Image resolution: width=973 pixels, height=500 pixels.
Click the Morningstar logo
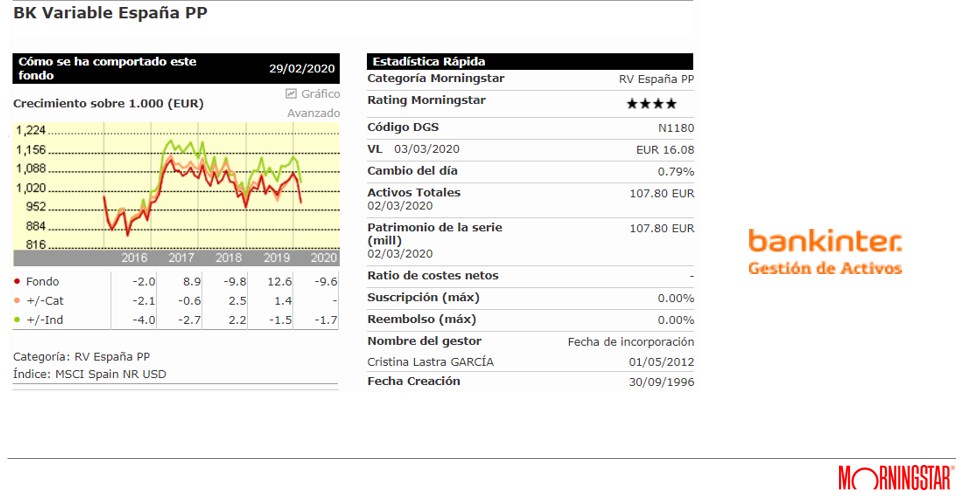click(895, 477)
